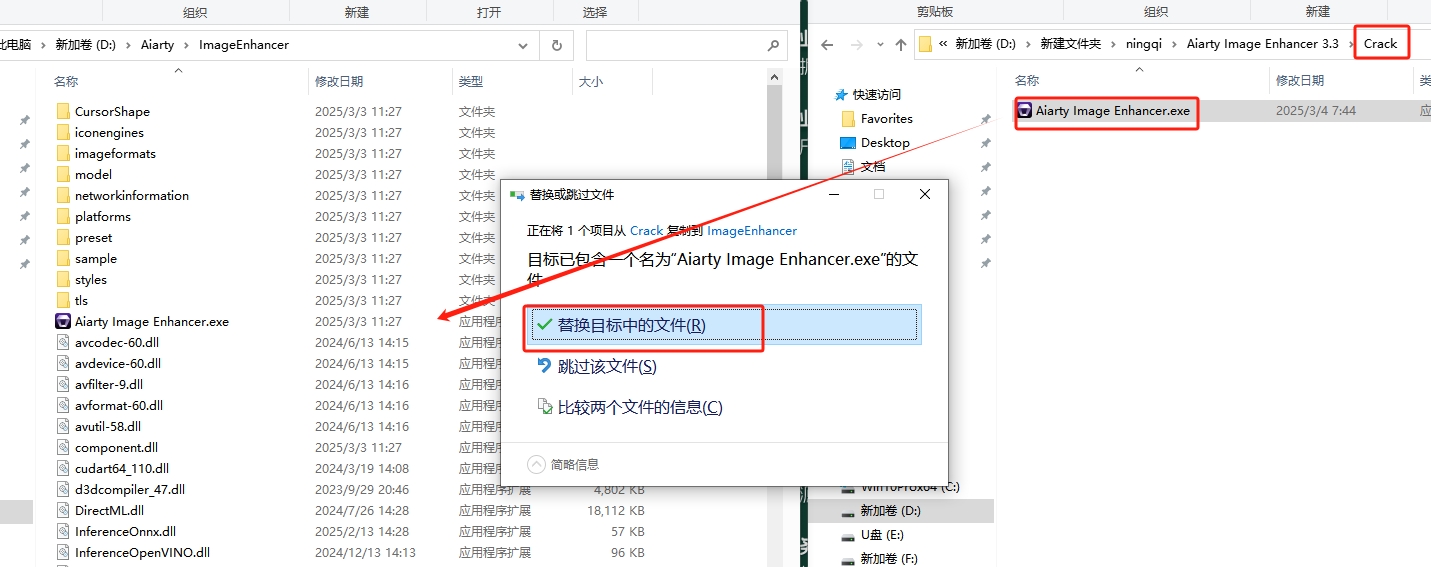Click the U盘 (E:) drive icon
The height and width of the screenshot is (567, 1431).
point(848,535)
